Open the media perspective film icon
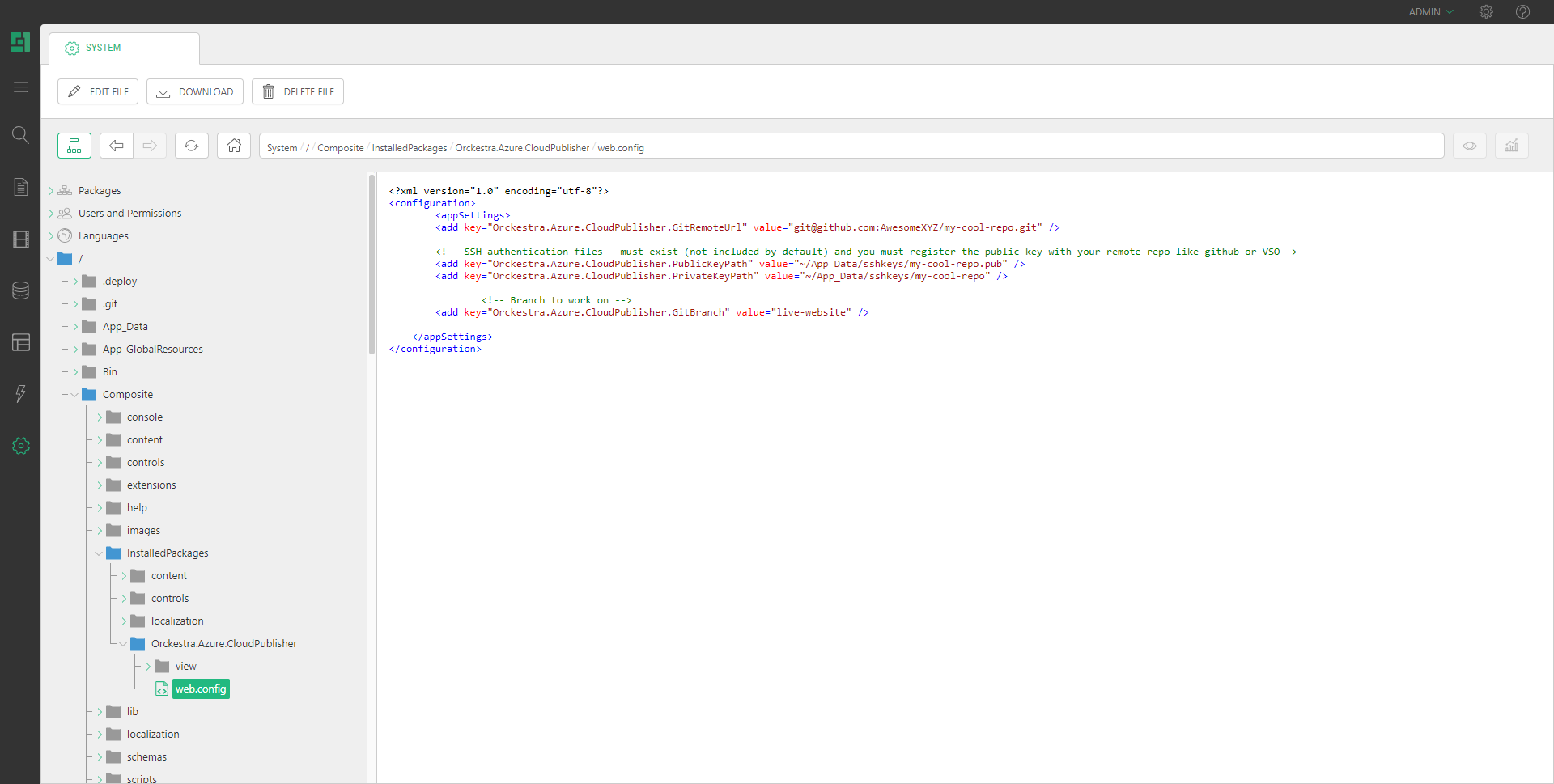The image size is (1554, 784). tap(21, 239)
